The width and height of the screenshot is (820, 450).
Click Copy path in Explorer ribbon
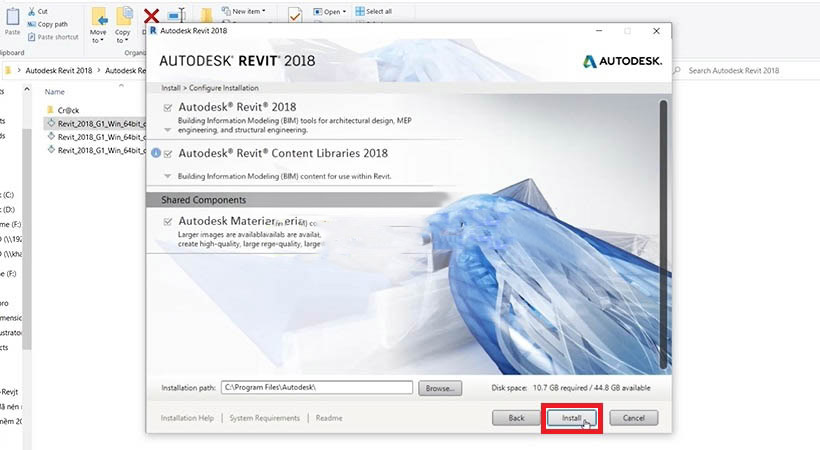[x=47, y=24]
